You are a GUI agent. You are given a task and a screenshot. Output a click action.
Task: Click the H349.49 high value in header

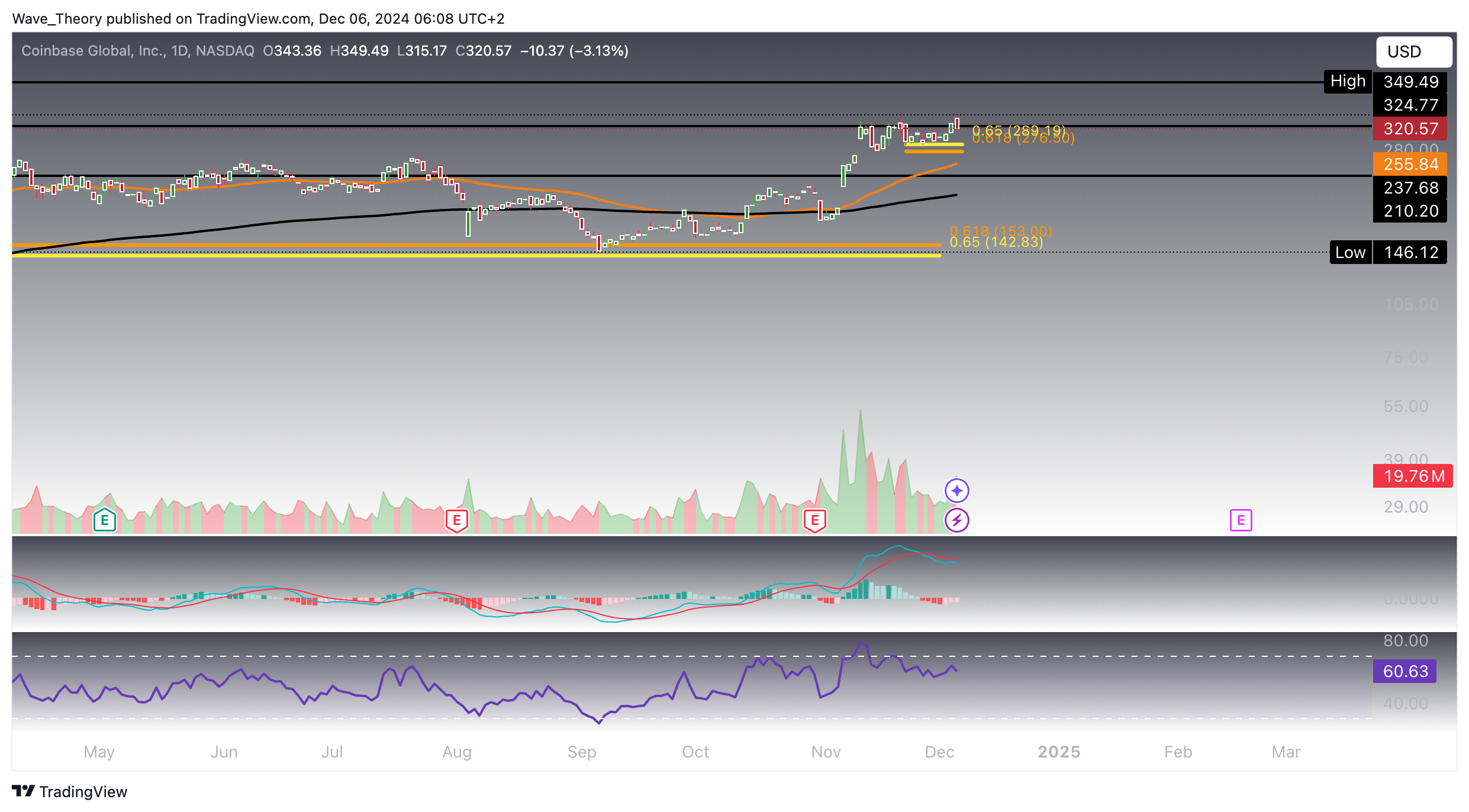[359, 51]
